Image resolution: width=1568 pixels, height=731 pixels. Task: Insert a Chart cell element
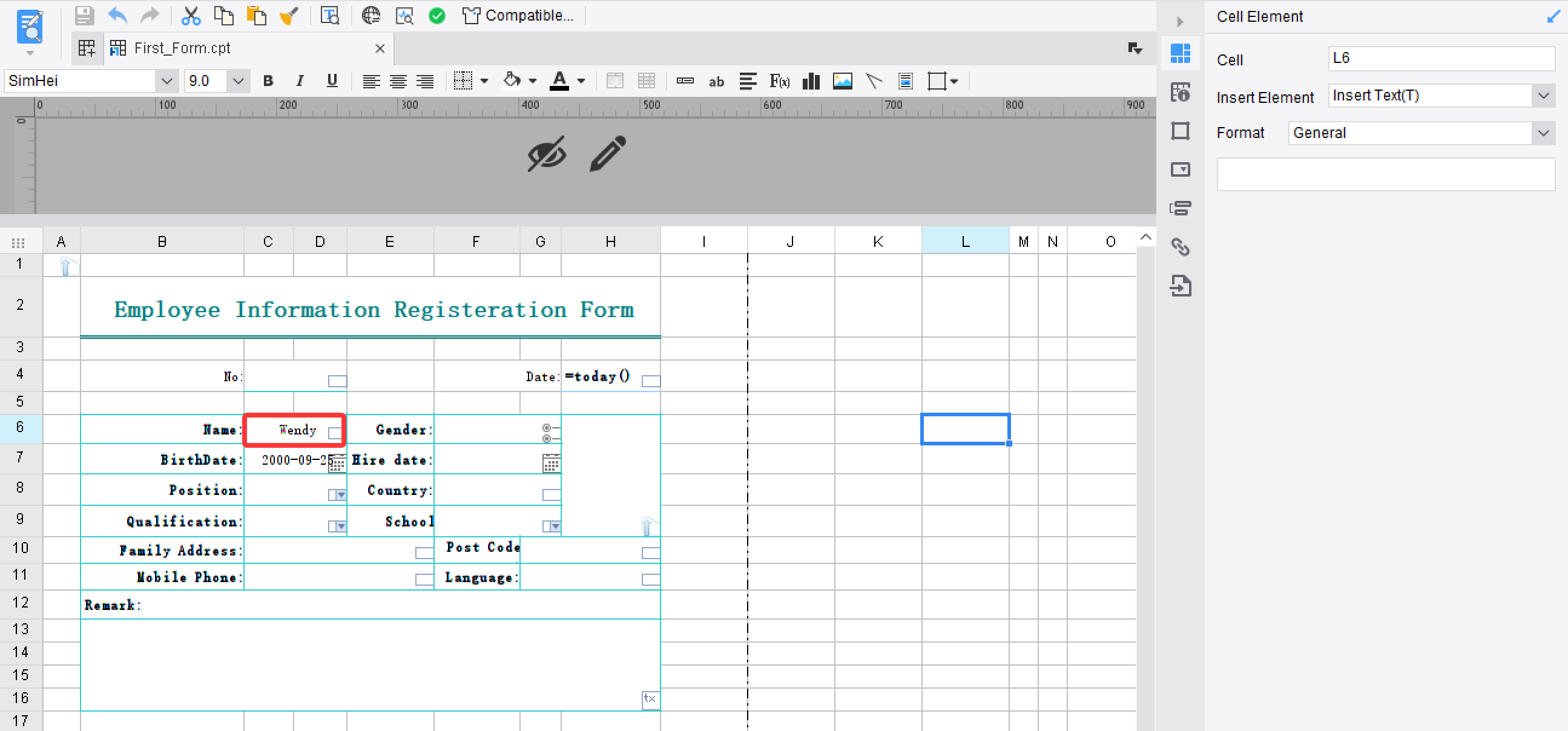(811, 80)
